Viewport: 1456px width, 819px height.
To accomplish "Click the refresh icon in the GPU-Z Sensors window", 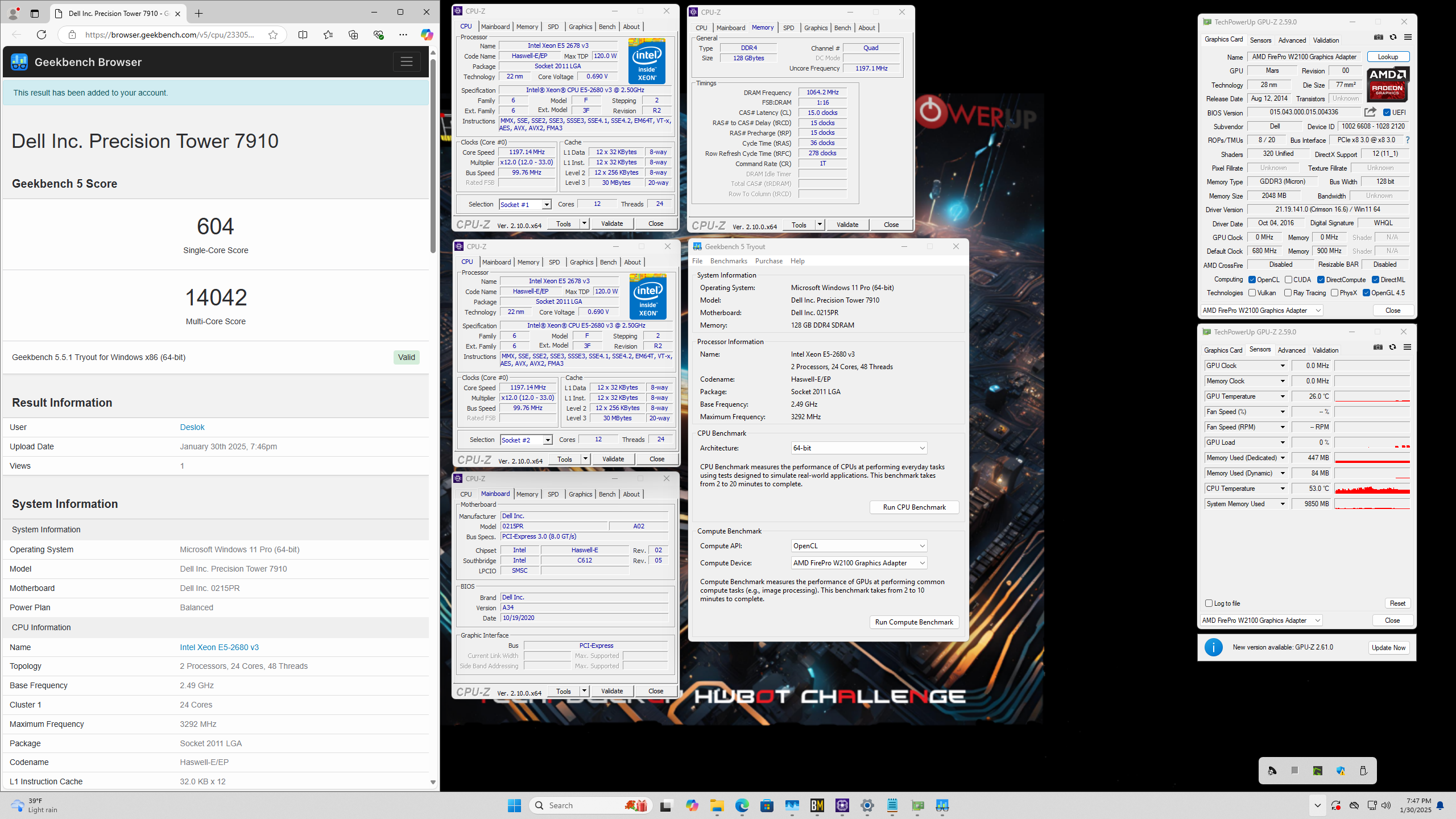I will pyautogui.click(x=1392, y=348).
